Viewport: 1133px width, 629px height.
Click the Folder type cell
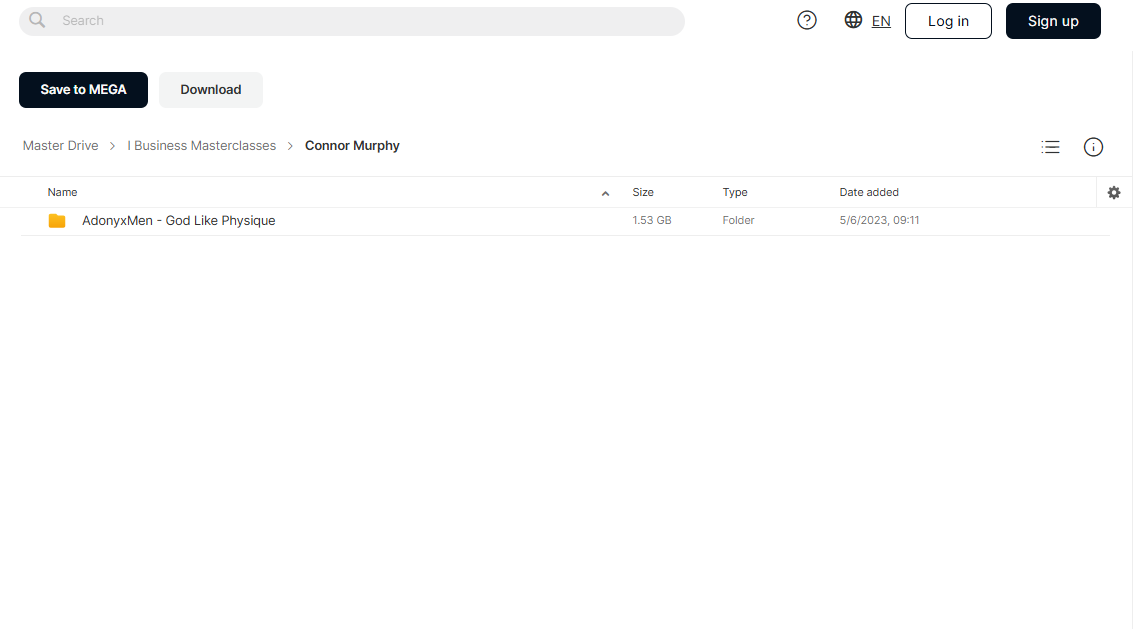click(x=738, y=221)
